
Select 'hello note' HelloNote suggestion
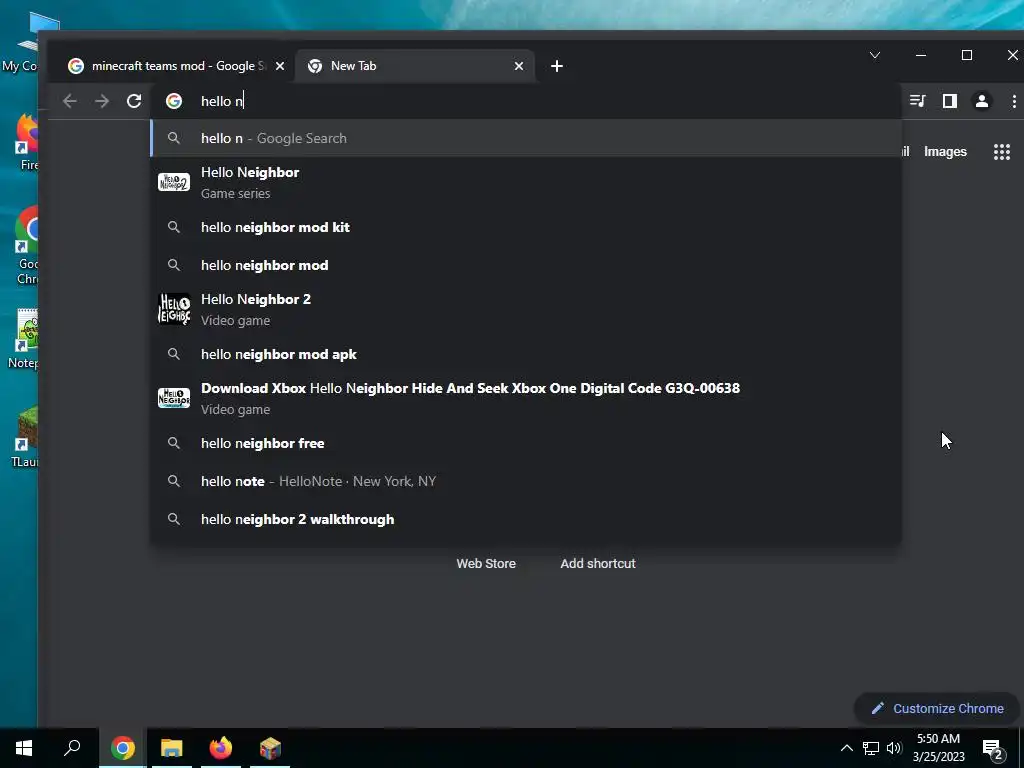526,481
